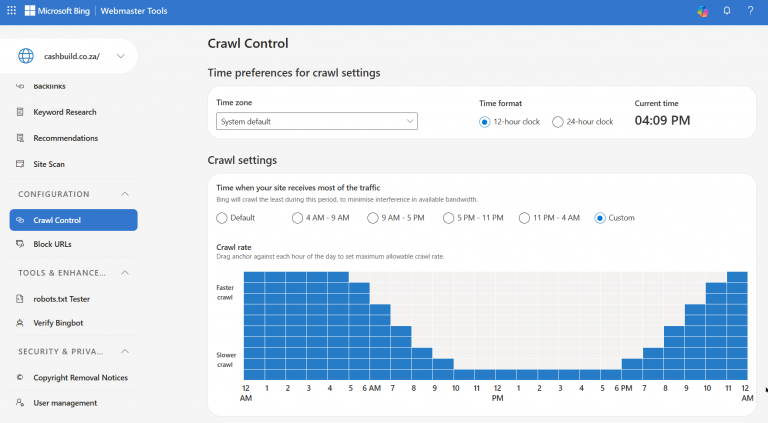The image size is (768, 423).
Task: Click the Recommendations sidebar icon
Action: 20,138
